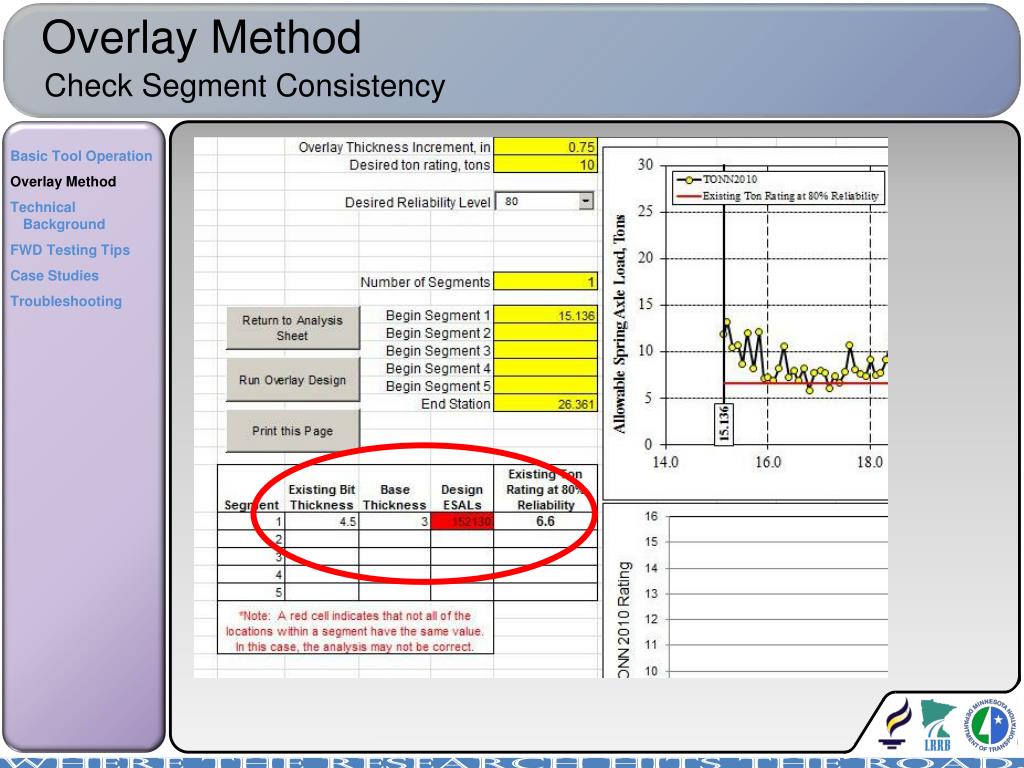Click the Existing Ton Rating value 6.6

[545, 521]
